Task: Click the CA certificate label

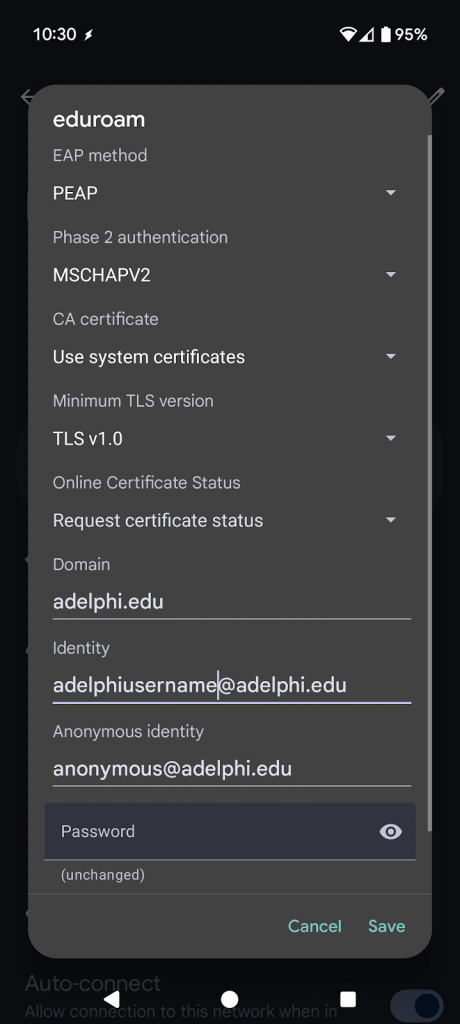Action: [x=106, y=319]
